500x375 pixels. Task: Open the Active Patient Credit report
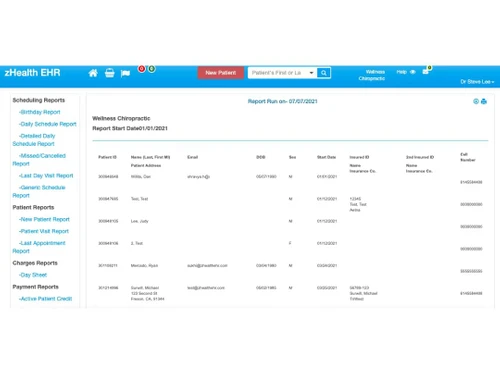tap(45, 299)
